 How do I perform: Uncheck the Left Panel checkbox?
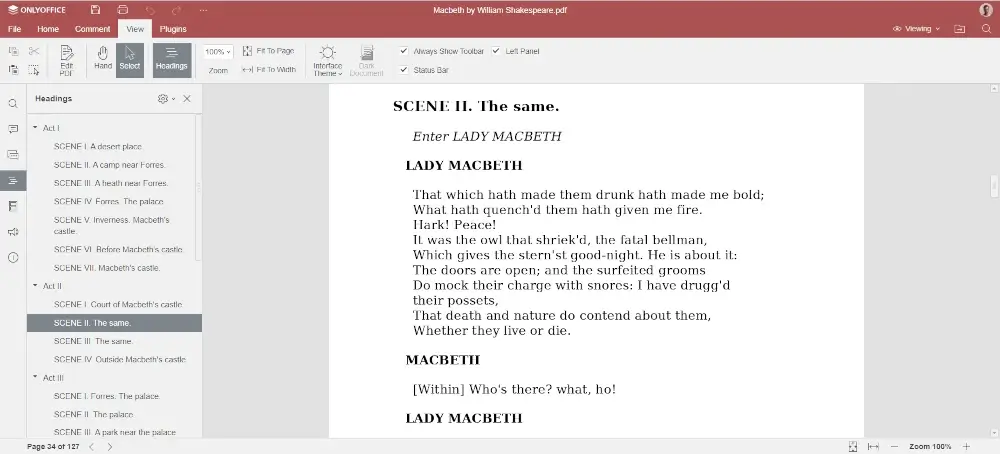(496, 51)
